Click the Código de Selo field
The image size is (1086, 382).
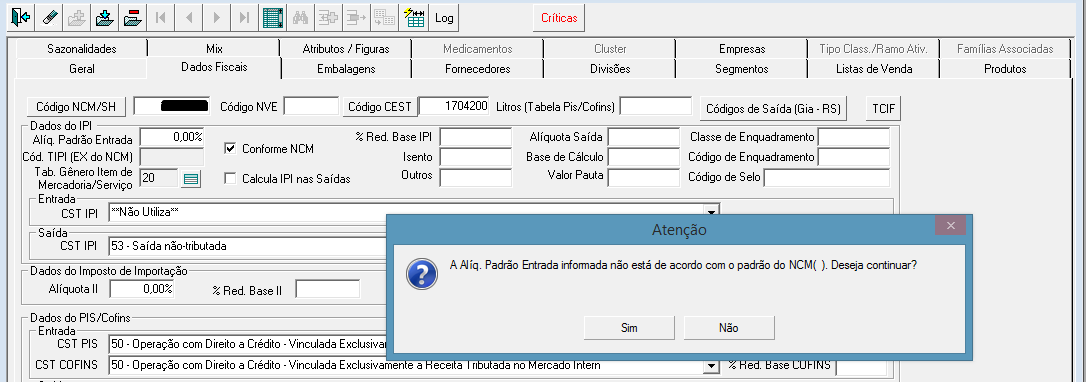(826, 177)
